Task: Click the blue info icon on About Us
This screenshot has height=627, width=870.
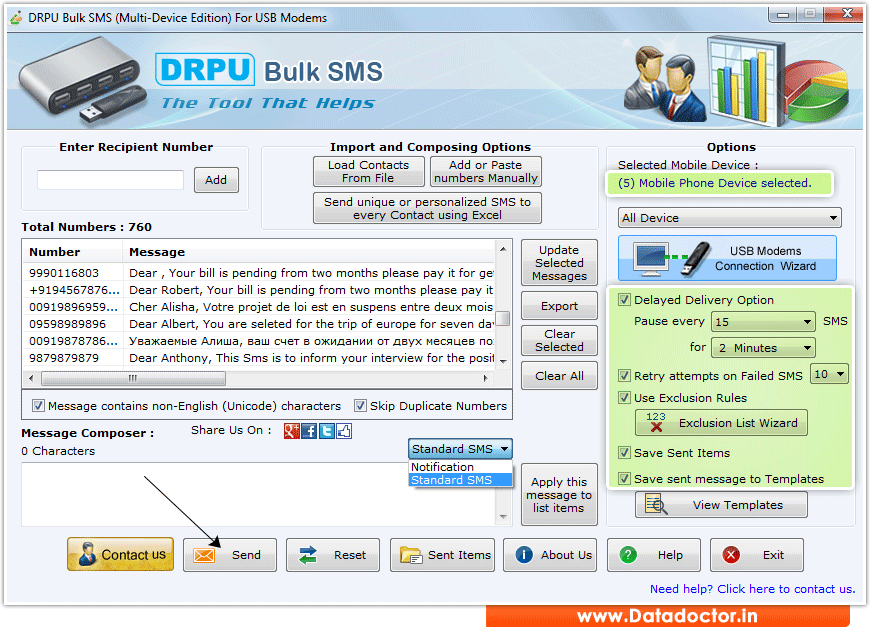Action: pos(524,555)
